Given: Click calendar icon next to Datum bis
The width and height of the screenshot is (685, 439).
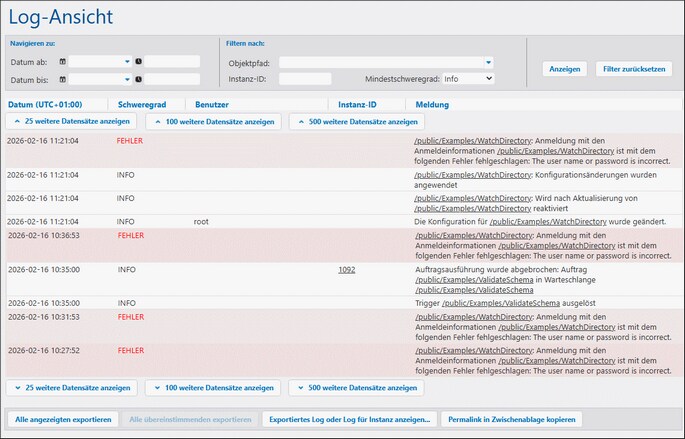Looking at the screenshot, I should point(62,80).
